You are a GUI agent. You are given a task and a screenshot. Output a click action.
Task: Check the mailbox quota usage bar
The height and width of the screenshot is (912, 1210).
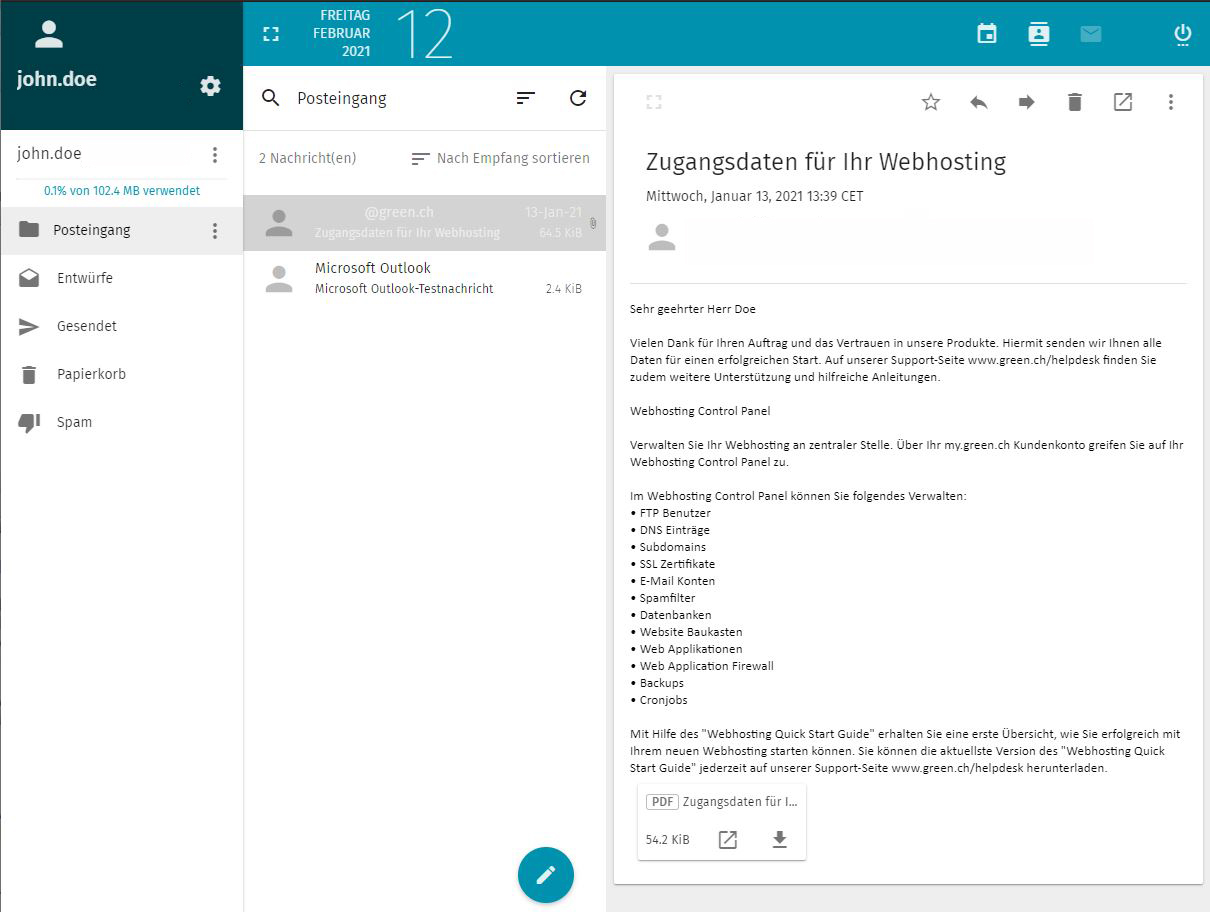click(119, 190)
